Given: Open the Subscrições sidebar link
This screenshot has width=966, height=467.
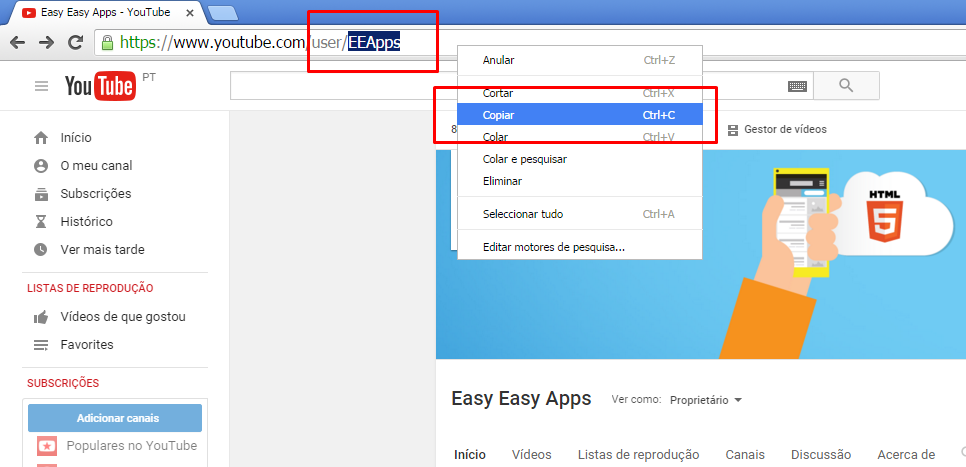Looking at the screenshot, I should pyautogui.click(x=95, y=194).
